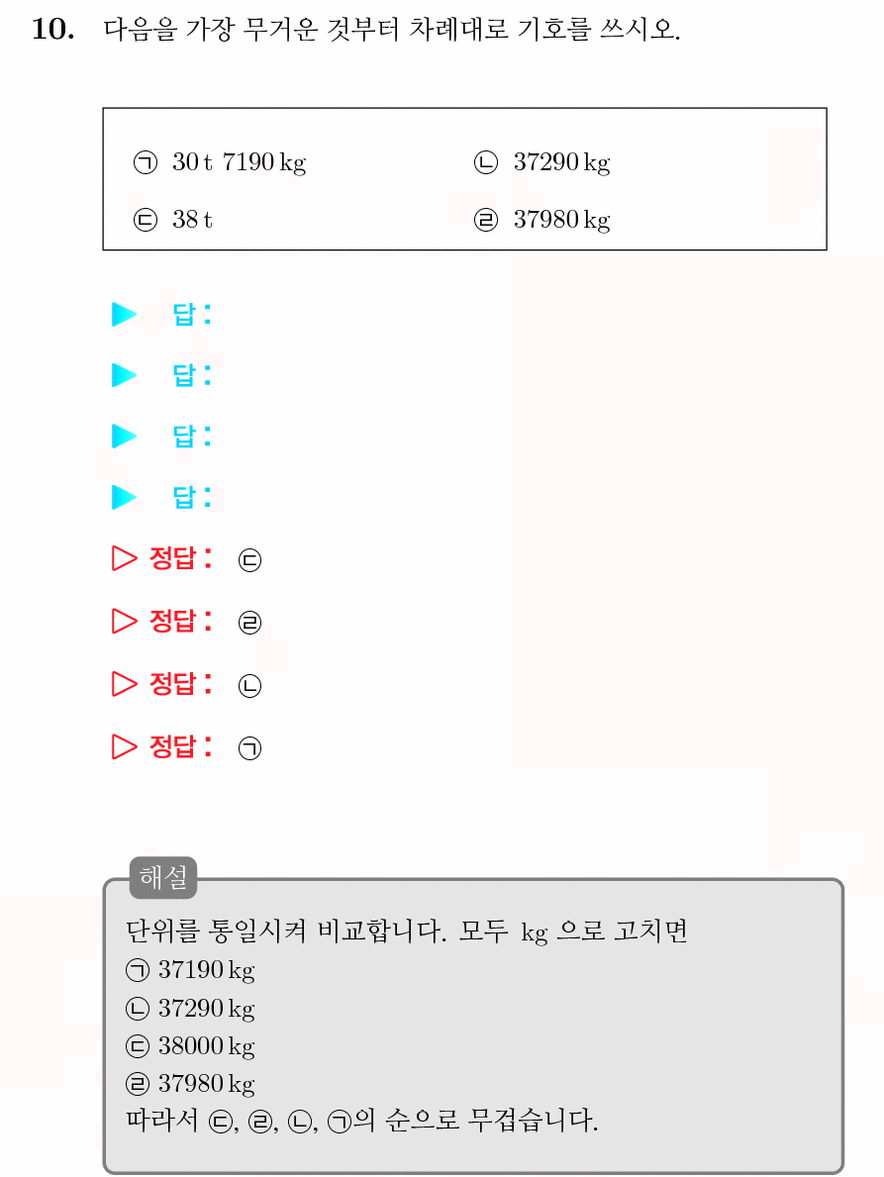Click the second 답: label
Viewport: 884px width, 1177px height.
click(191, 375)
